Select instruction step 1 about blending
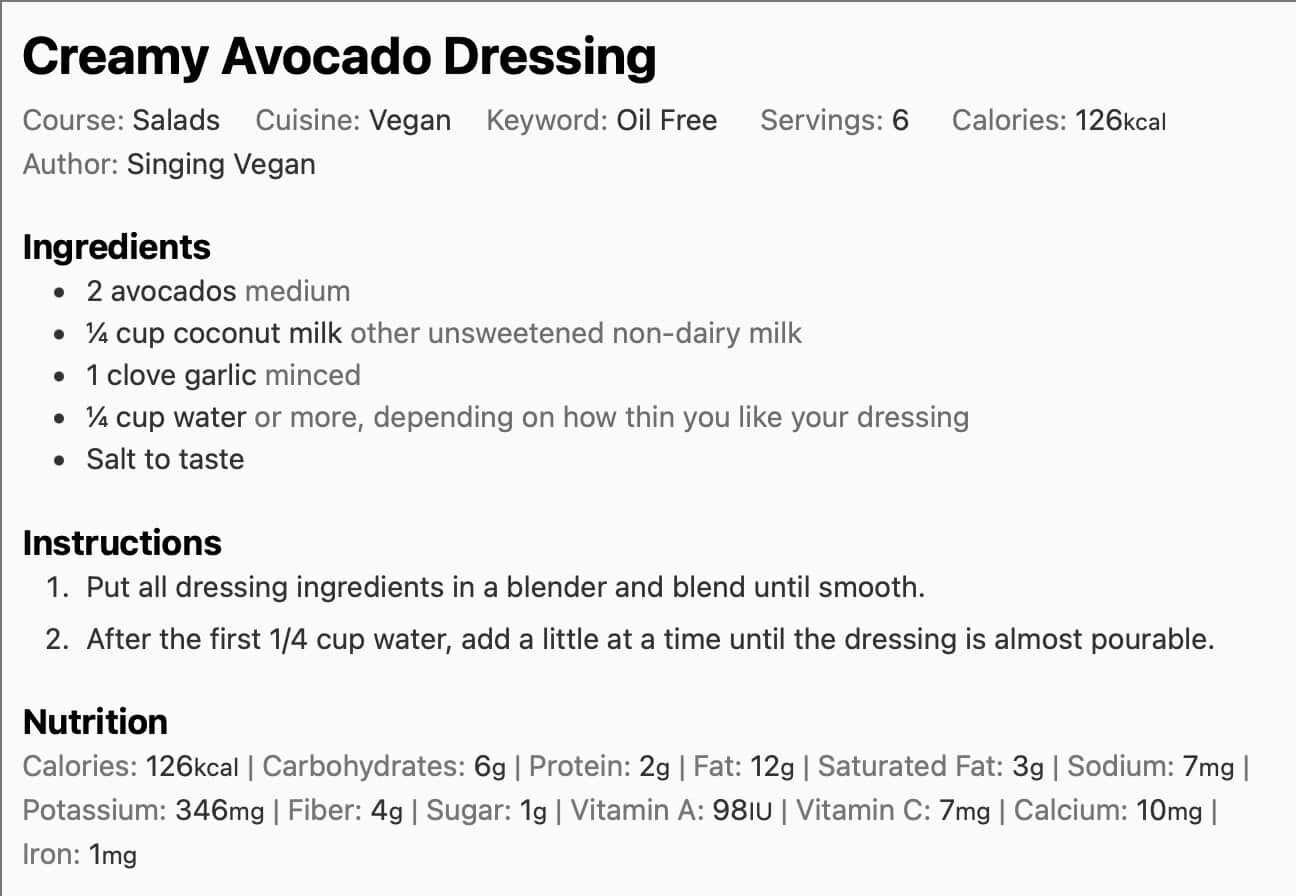The height and width of the screenshot is (896, 1296). coord(505,587)
